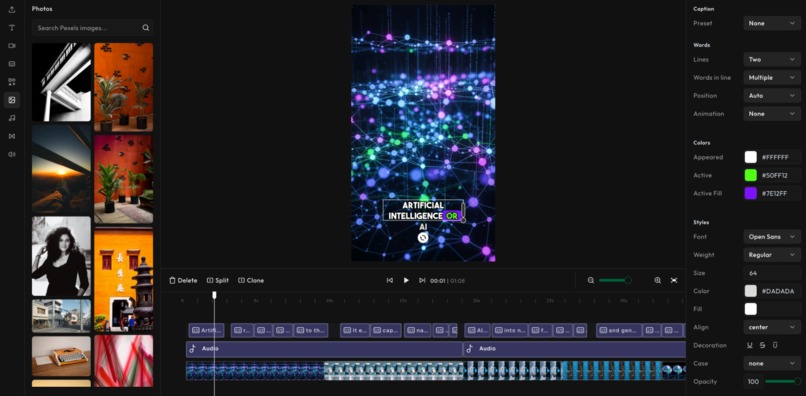Screen dimensions: 806x396
Task: Click the timeline zoom slider
Action: click(615, 280)
